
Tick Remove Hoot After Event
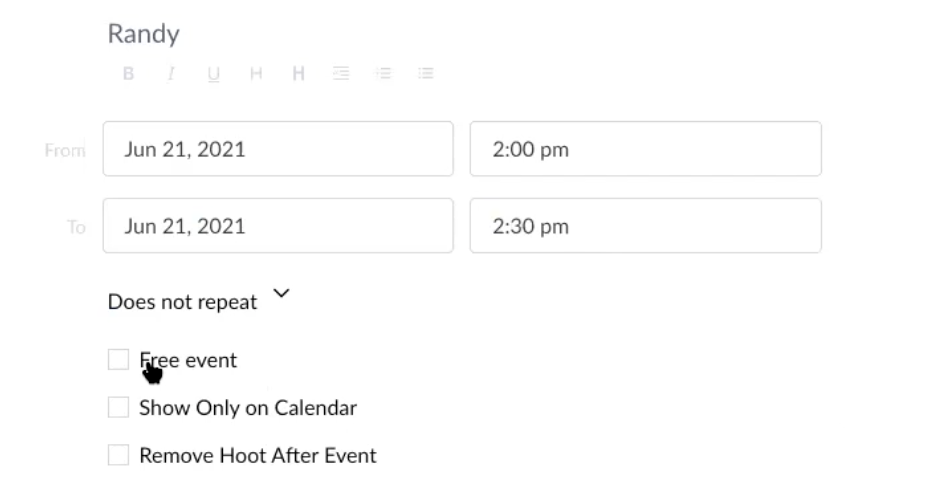(x=119, y=455)
